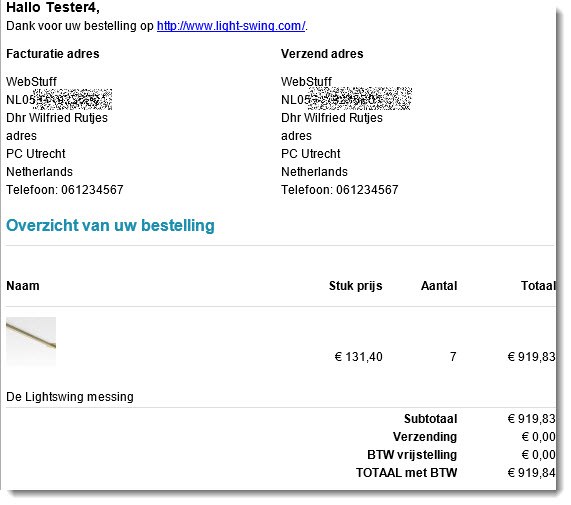Image resolution: width=571 pixels, height=505 pixels.
Task: Click the Verzending label
Action: click(x=425, y=437)
